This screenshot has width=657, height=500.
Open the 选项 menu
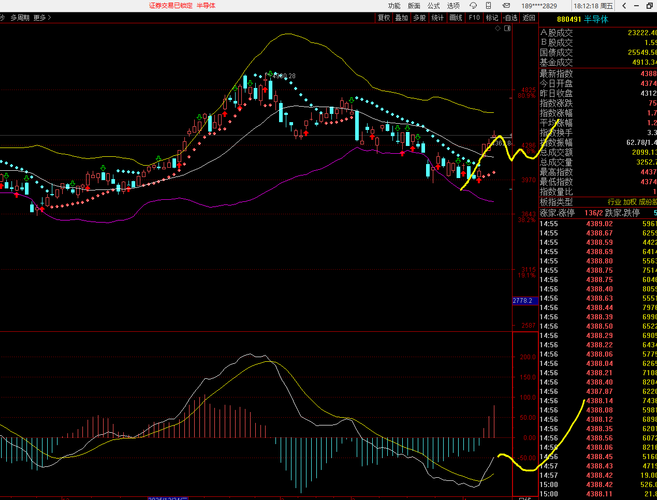click(x=453, y=5)
